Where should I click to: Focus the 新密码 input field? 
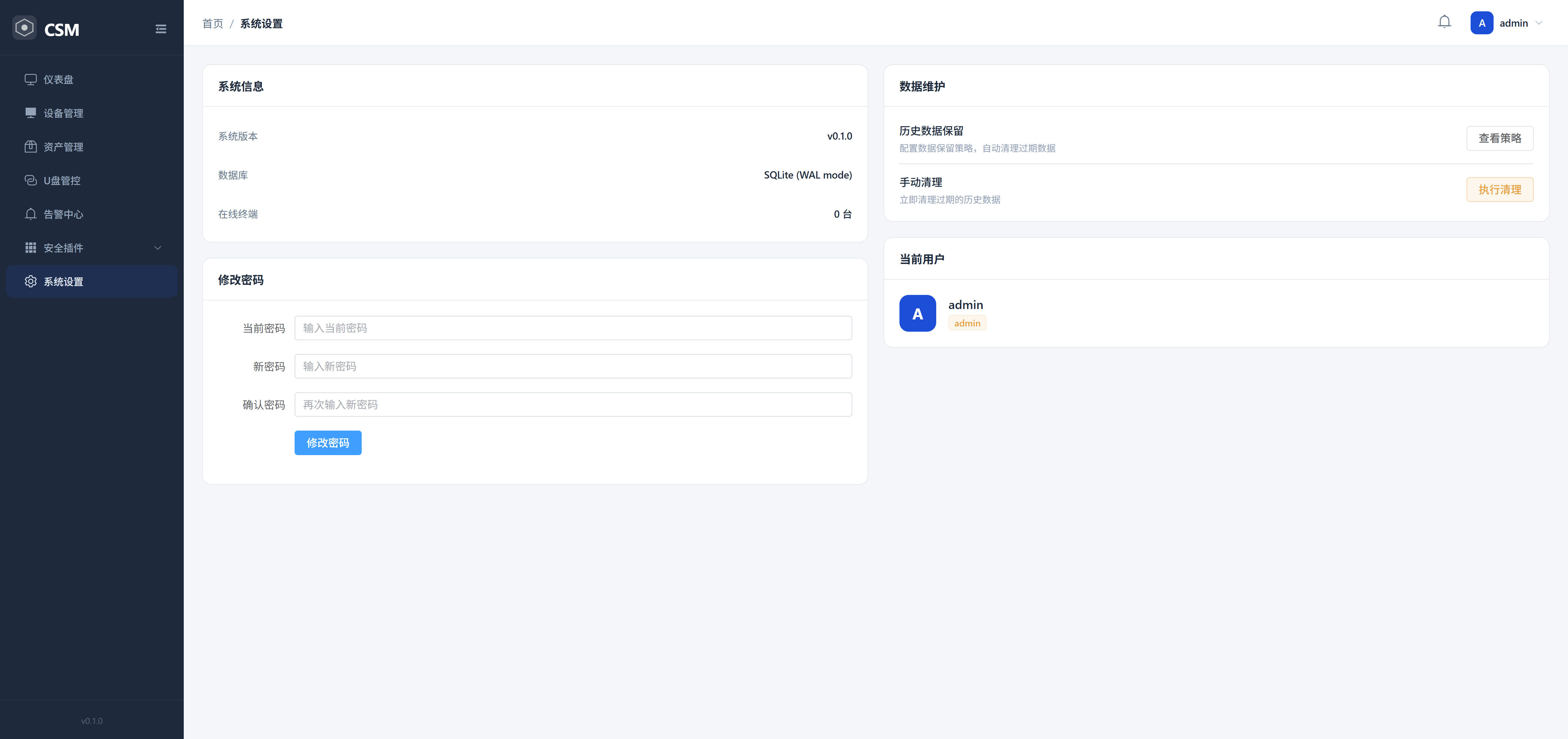573,367
